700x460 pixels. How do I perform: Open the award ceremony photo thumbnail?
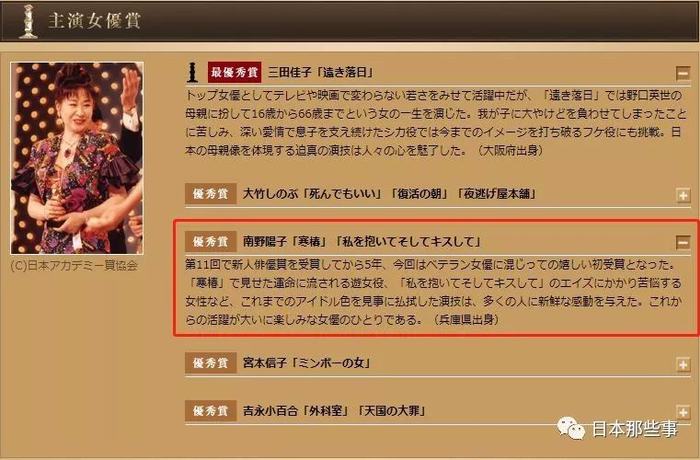(77, 159)
